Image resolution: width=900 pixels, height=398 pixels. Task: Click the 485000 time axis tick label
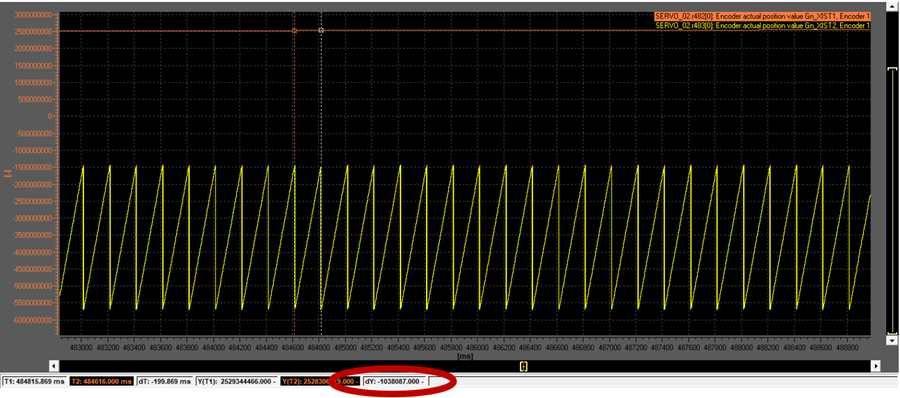click(x=346, y=348)
